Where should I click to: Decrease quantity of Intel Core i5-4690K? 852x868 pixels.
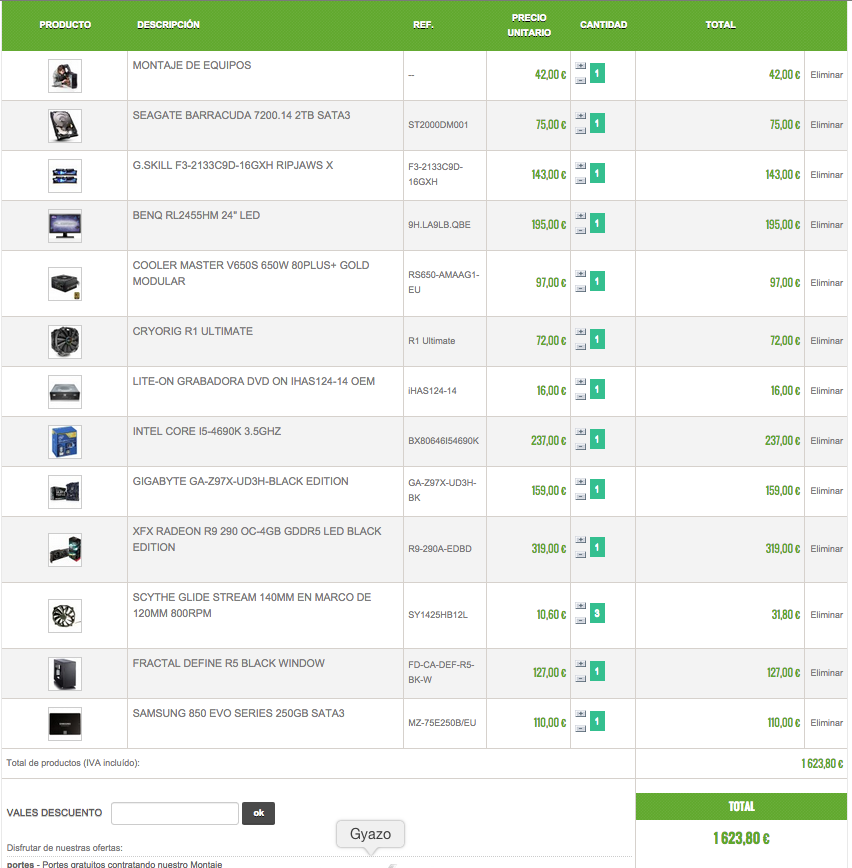click(580, 447)
